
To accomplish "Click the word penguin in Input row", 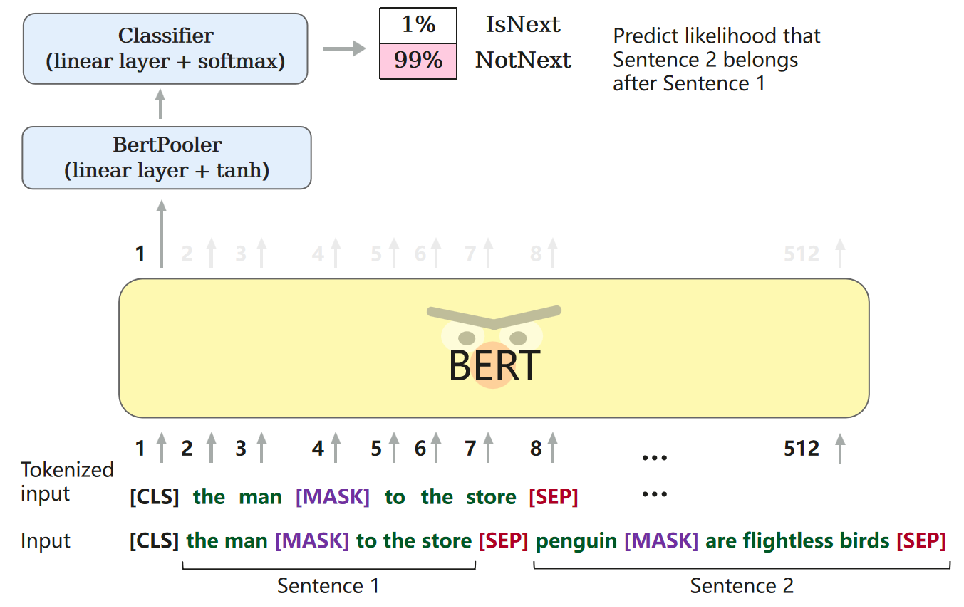I will pyautogui.click(x=576, y=541).
